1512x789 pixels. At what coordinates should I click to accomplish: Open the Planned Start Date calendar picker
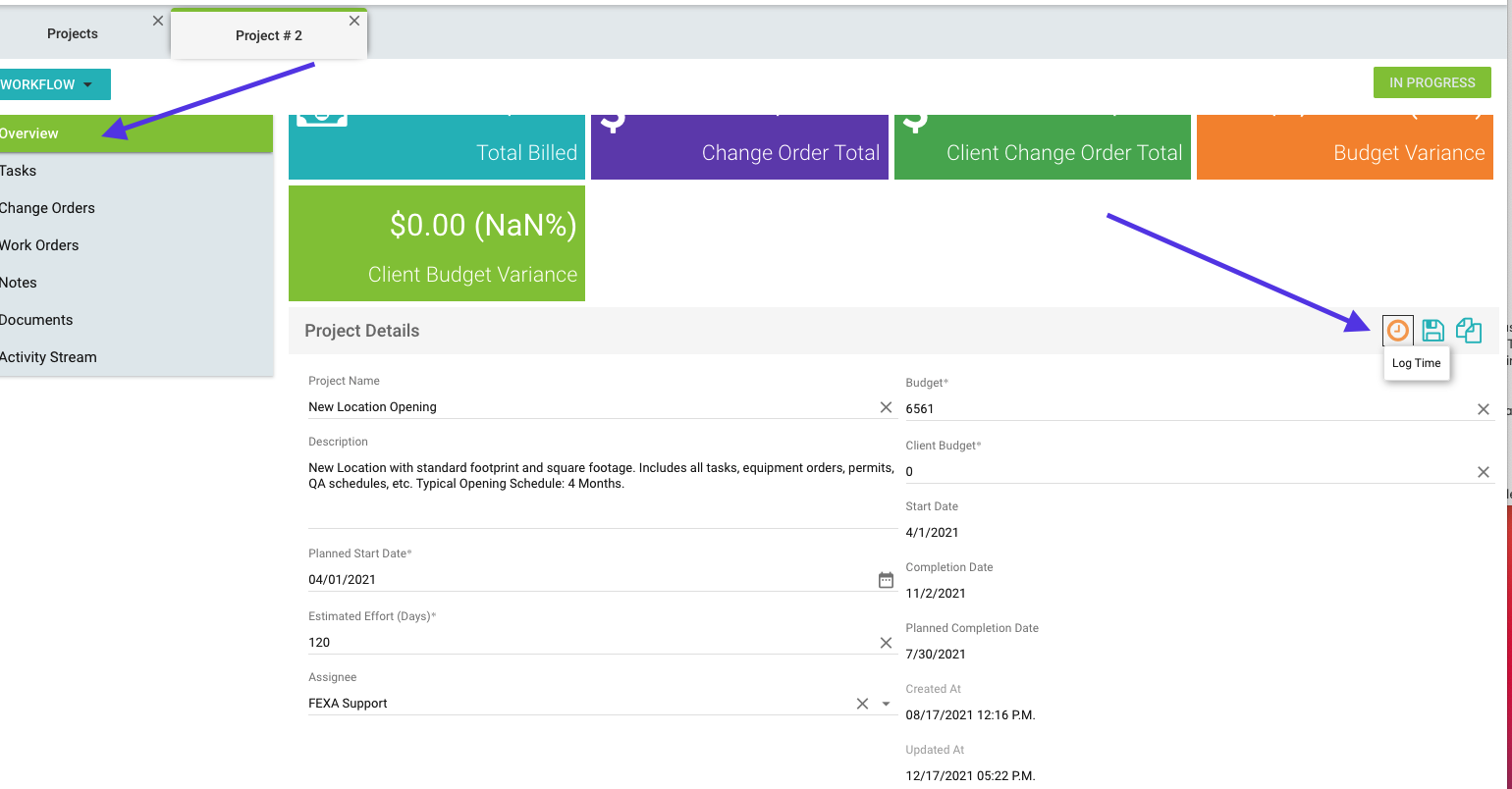coord(886,580)
